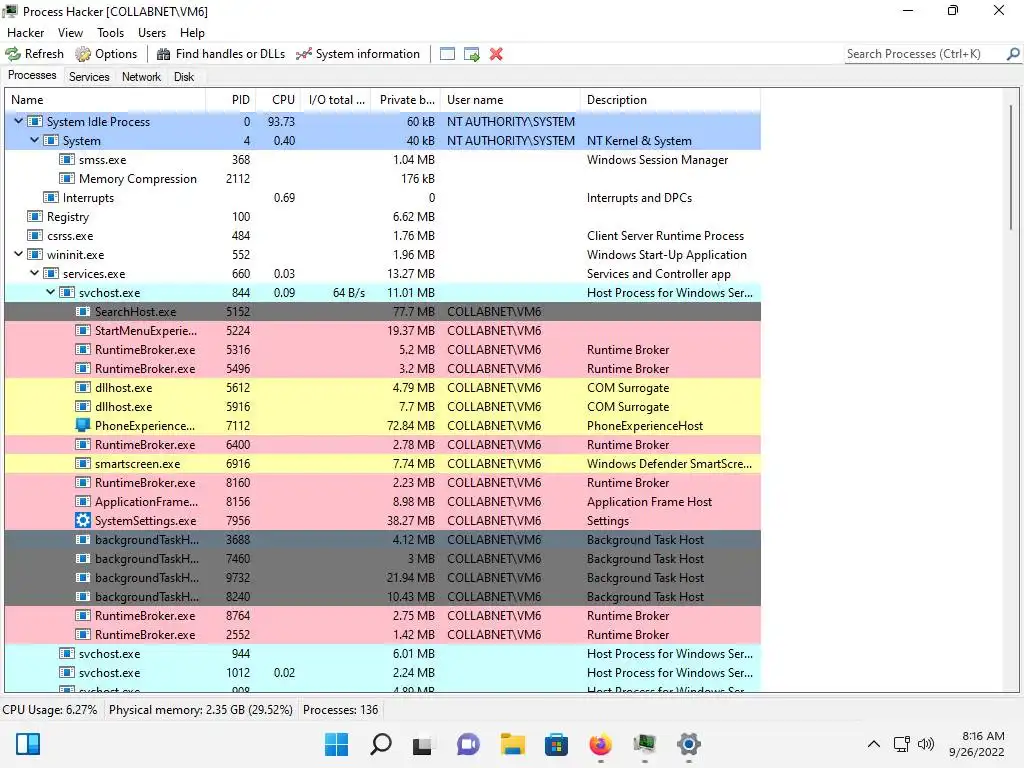This screenshot has height=768, width=1024.
Task: Select StartMenuExperie... process row
Action: click(383, 330)
